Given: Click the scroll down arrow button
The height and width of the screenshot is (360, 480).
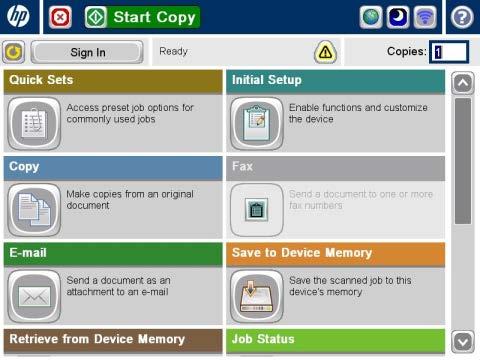Looking at the screenshot, I should pos(463,342).
